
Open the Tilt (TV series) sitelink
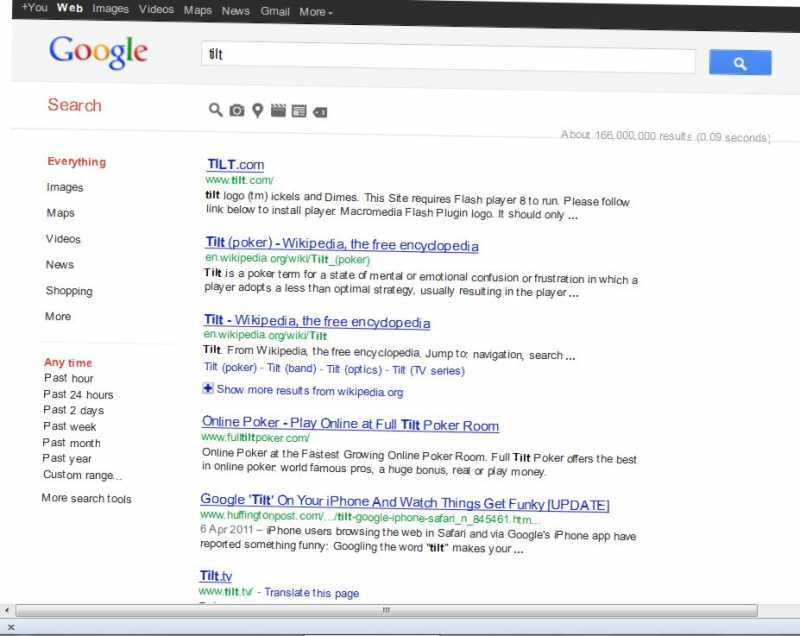[429, 370]
